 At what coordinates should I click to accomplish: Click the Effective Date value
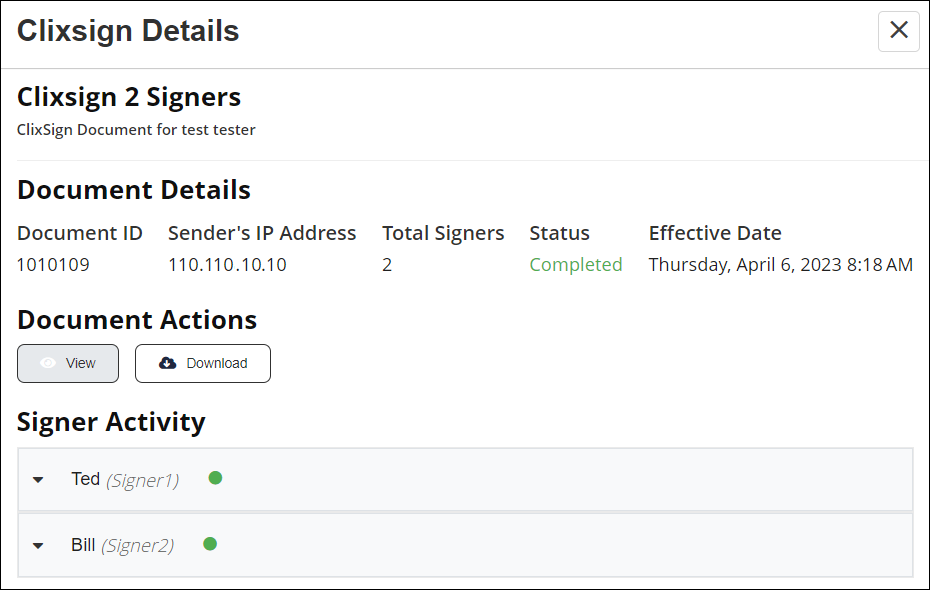[x=781, y=264]
